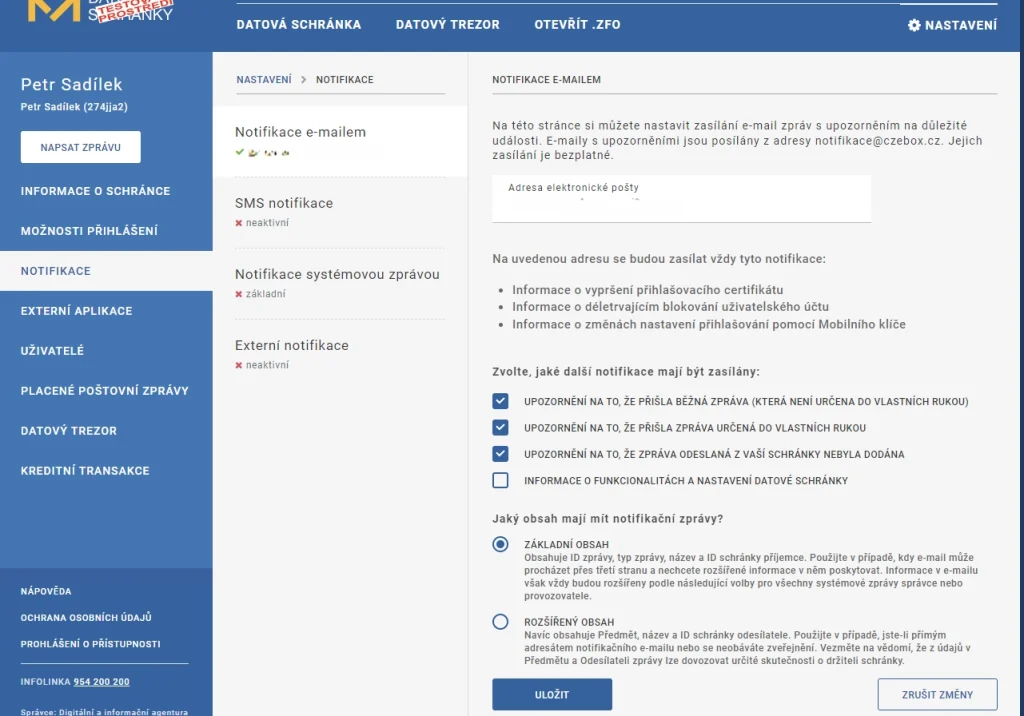Click the Napsat zprávu button
This screenshot has height=716, width=1024.
(81, 147)
